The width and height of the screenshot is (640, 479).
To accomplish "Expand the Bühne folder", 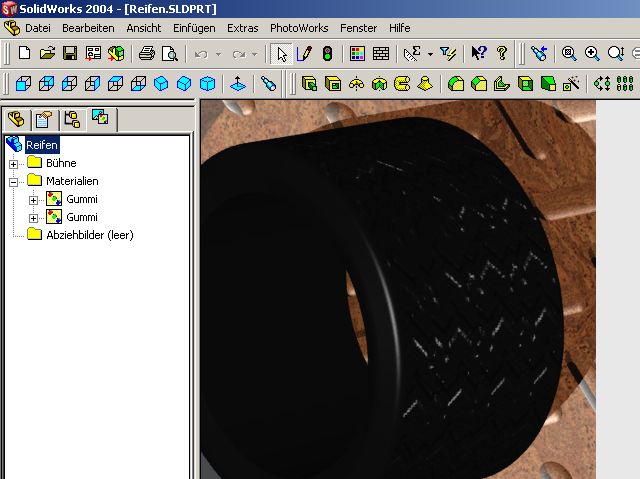I will pos(13,164).
